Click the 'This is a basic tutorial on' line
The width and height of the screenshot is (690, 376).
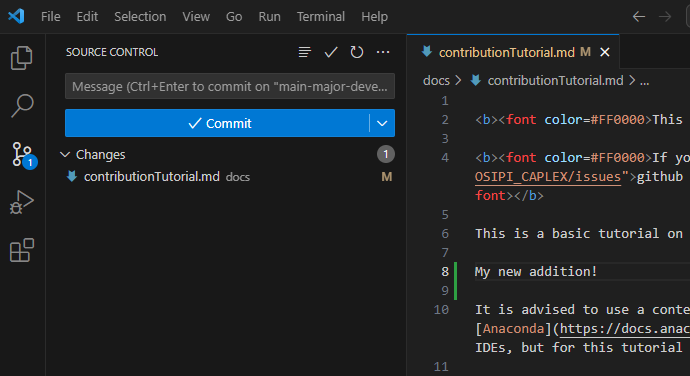(579, 233)
